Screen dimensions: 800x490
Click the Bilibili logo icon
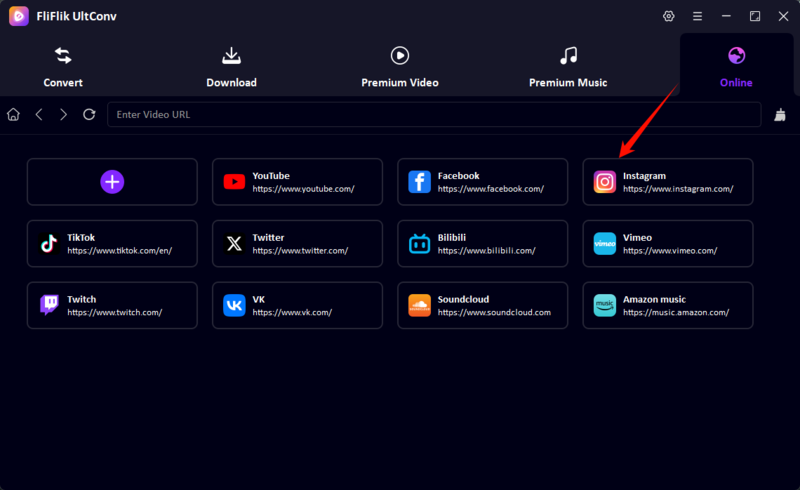click(419, 243)
